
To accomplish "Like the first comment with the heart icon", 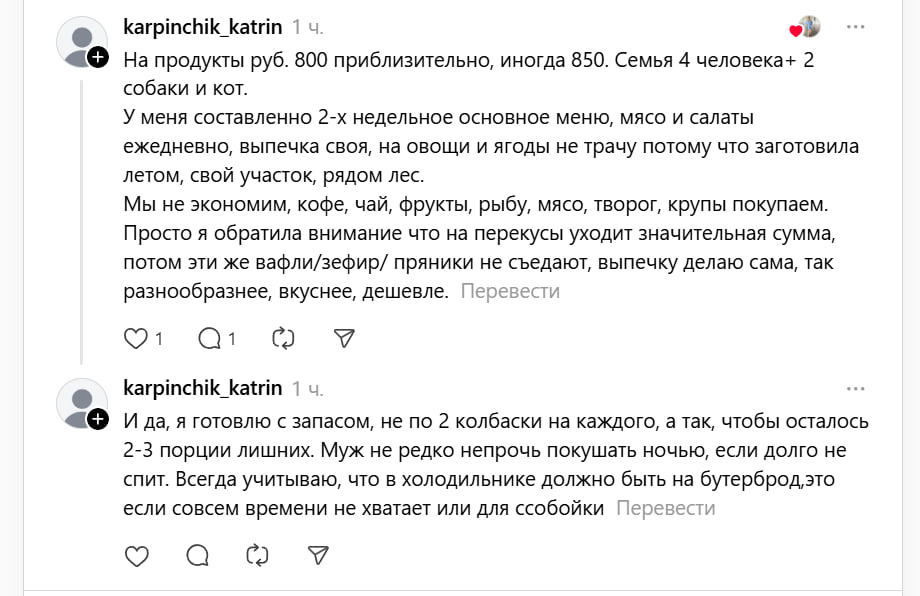I will (136, 338).
